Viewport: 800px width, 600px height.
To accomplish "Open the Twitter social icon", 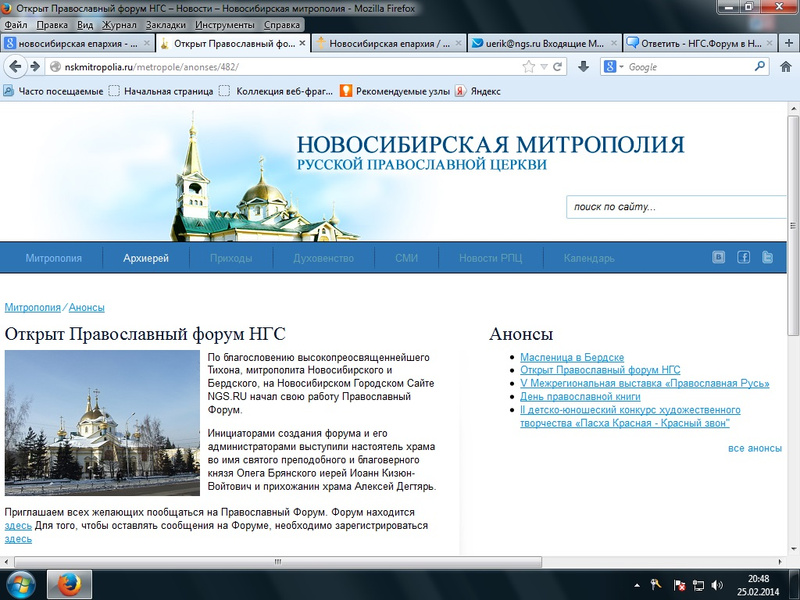I will point(768,257).
